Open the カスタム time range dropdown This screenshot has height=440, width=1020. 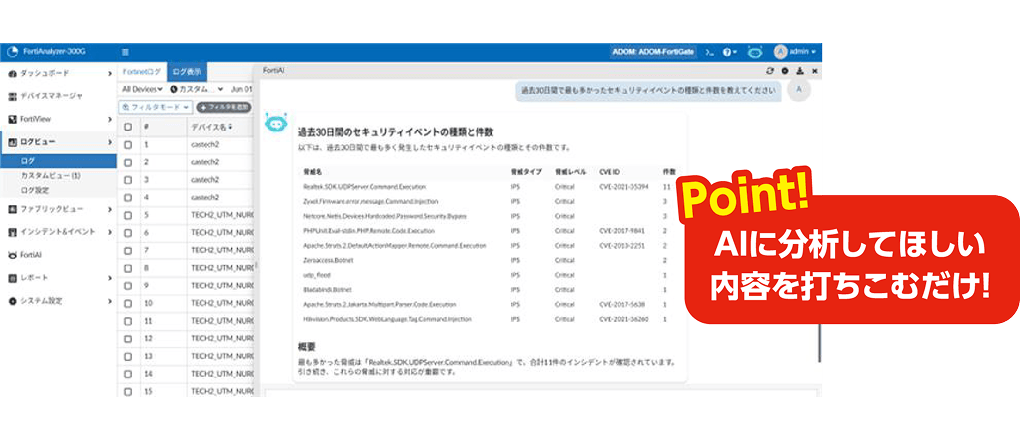tap(196, 89)
